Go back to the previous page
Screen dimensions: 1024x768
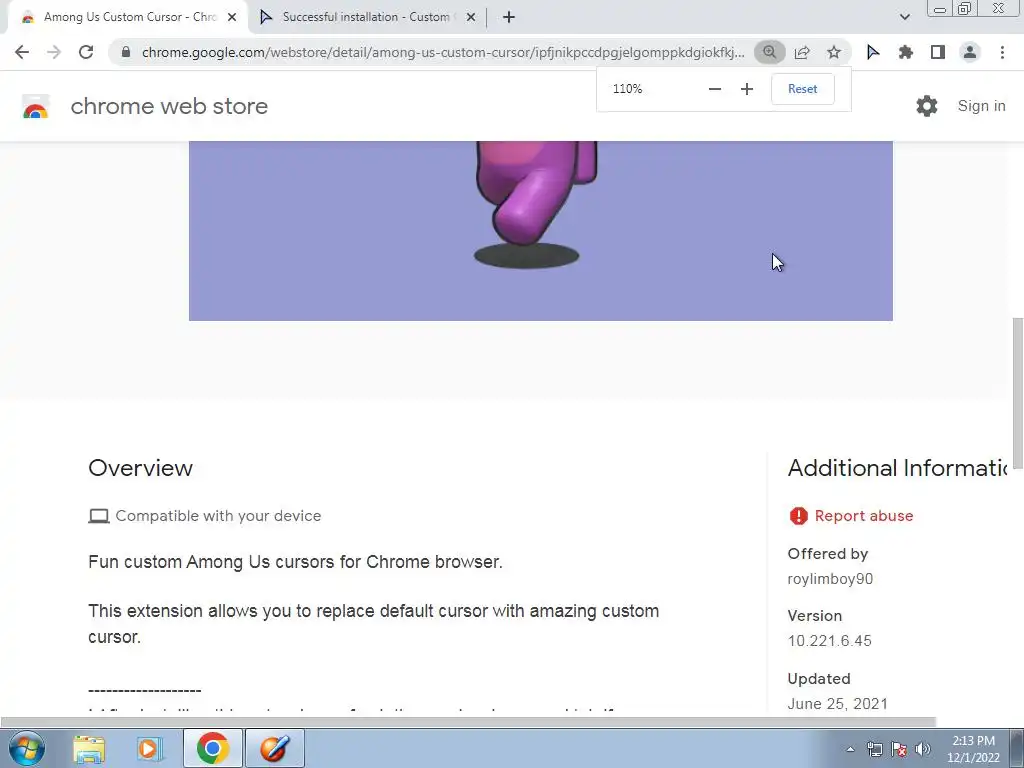click(22, 52)
